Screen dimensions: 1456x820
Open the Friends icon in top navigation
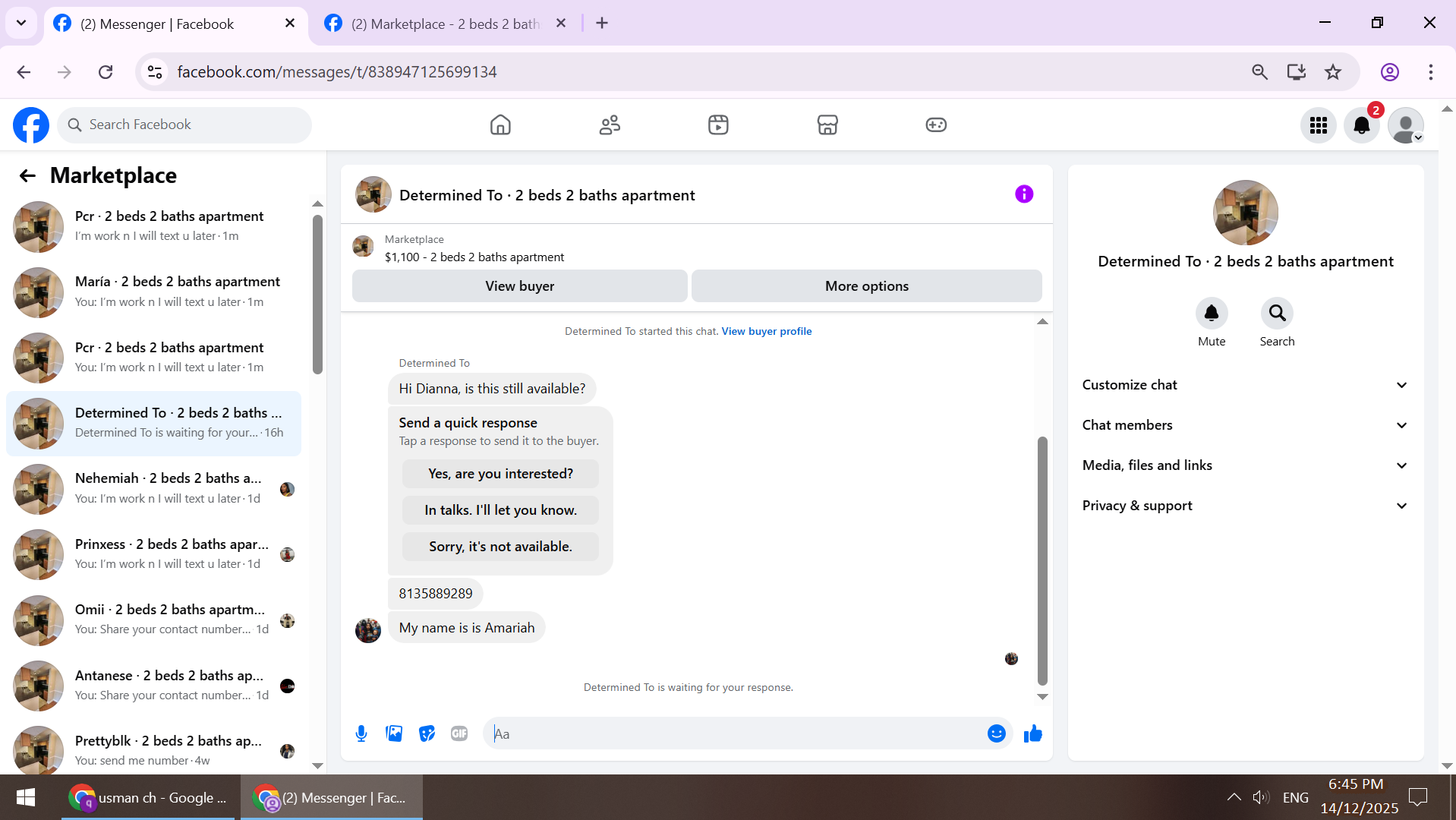click(610, 125)
